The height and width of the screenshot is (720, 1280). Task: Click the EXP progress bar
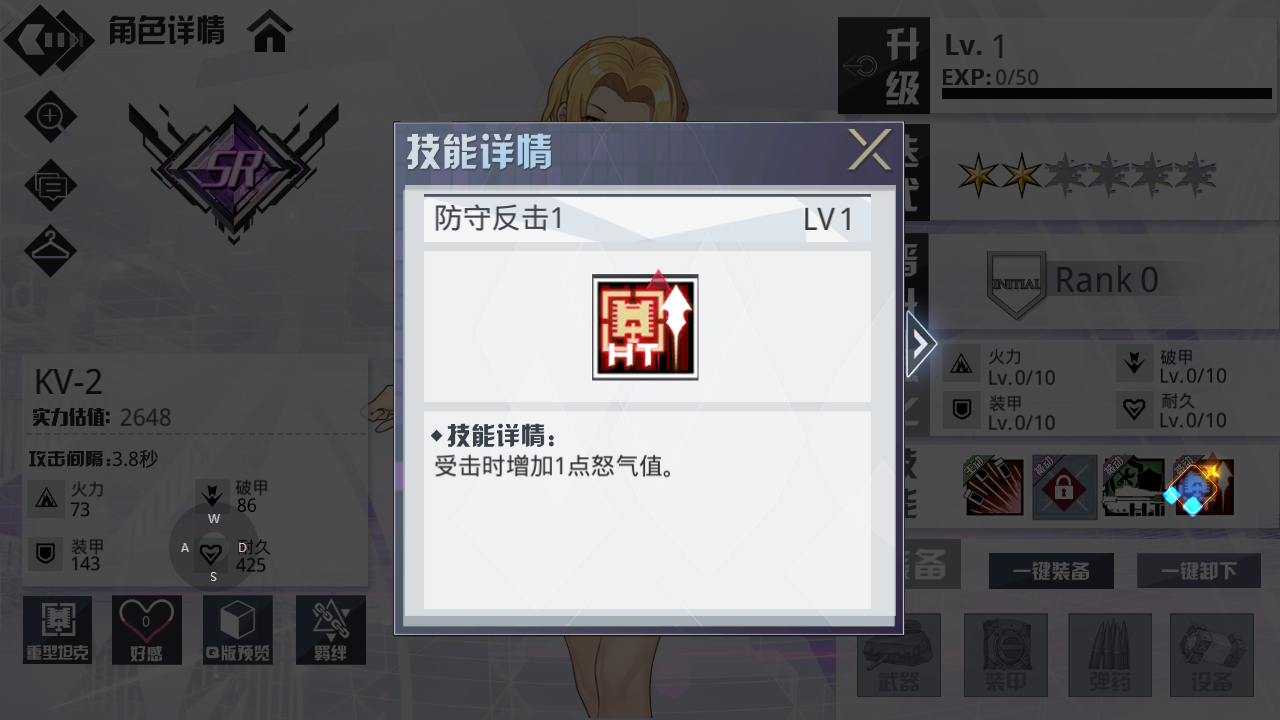[1107, 94]
